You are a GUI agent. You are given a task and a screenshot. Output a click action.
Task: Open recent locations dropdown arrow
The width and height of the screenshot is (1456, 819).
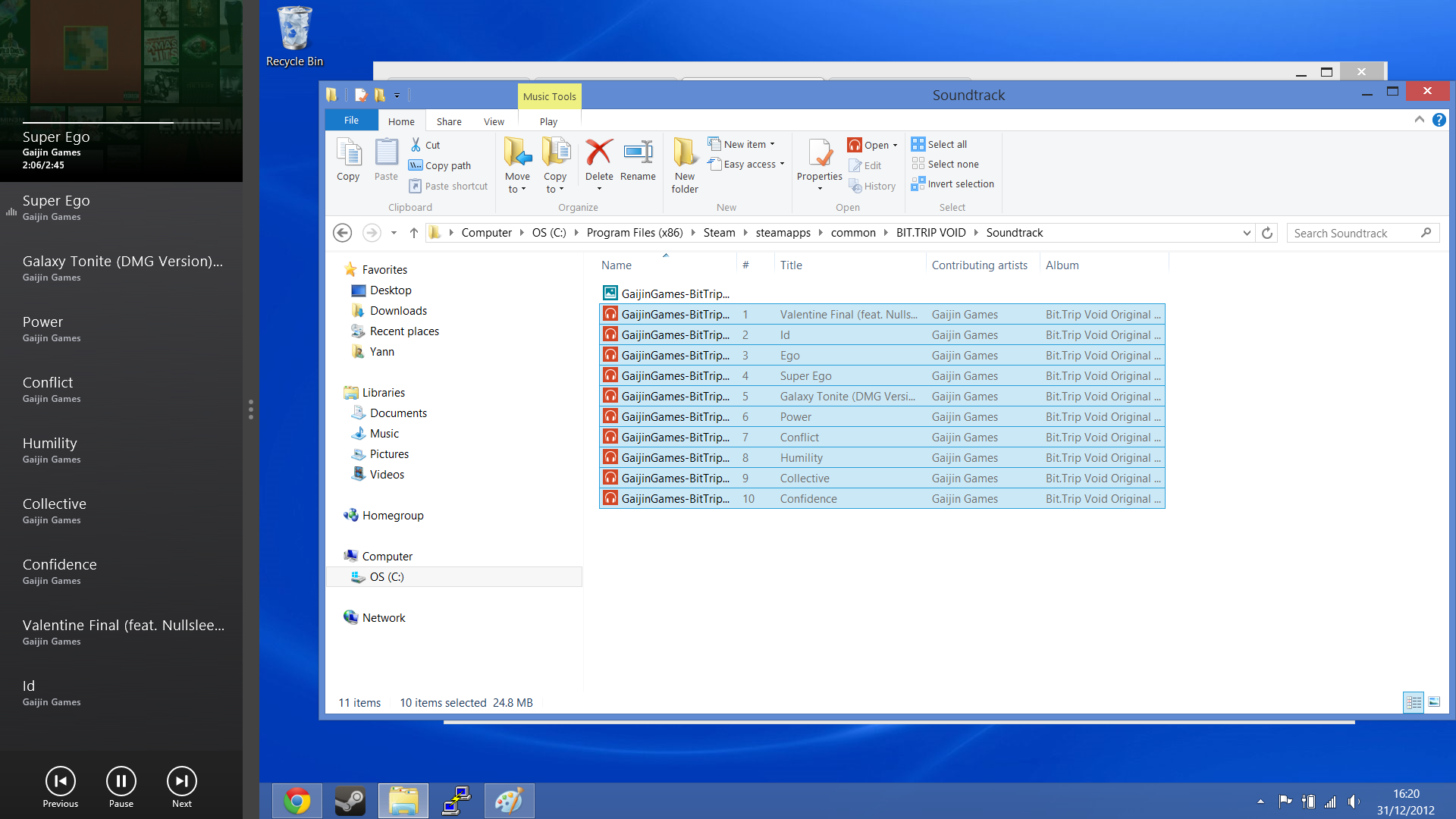click(394, 233)
